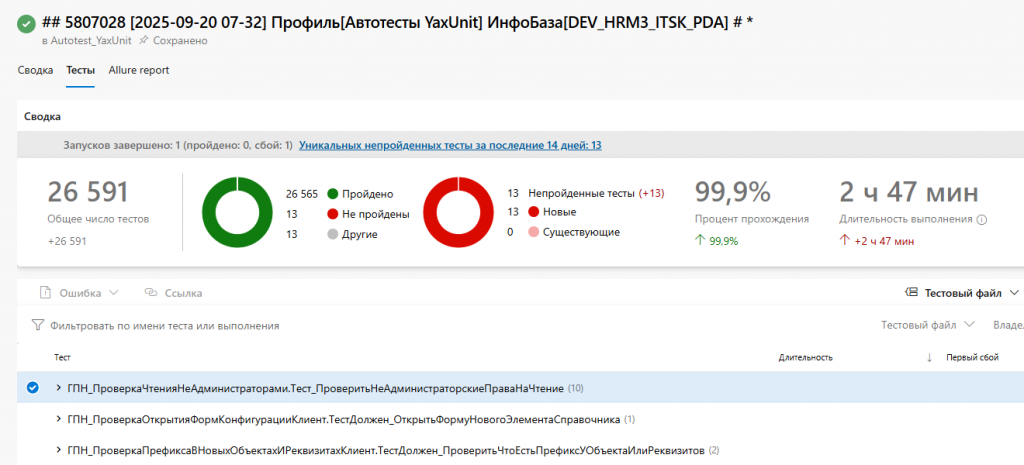Click the grouping icon before Тестовый файл
Screen dimensions: 1024x465
912,293
